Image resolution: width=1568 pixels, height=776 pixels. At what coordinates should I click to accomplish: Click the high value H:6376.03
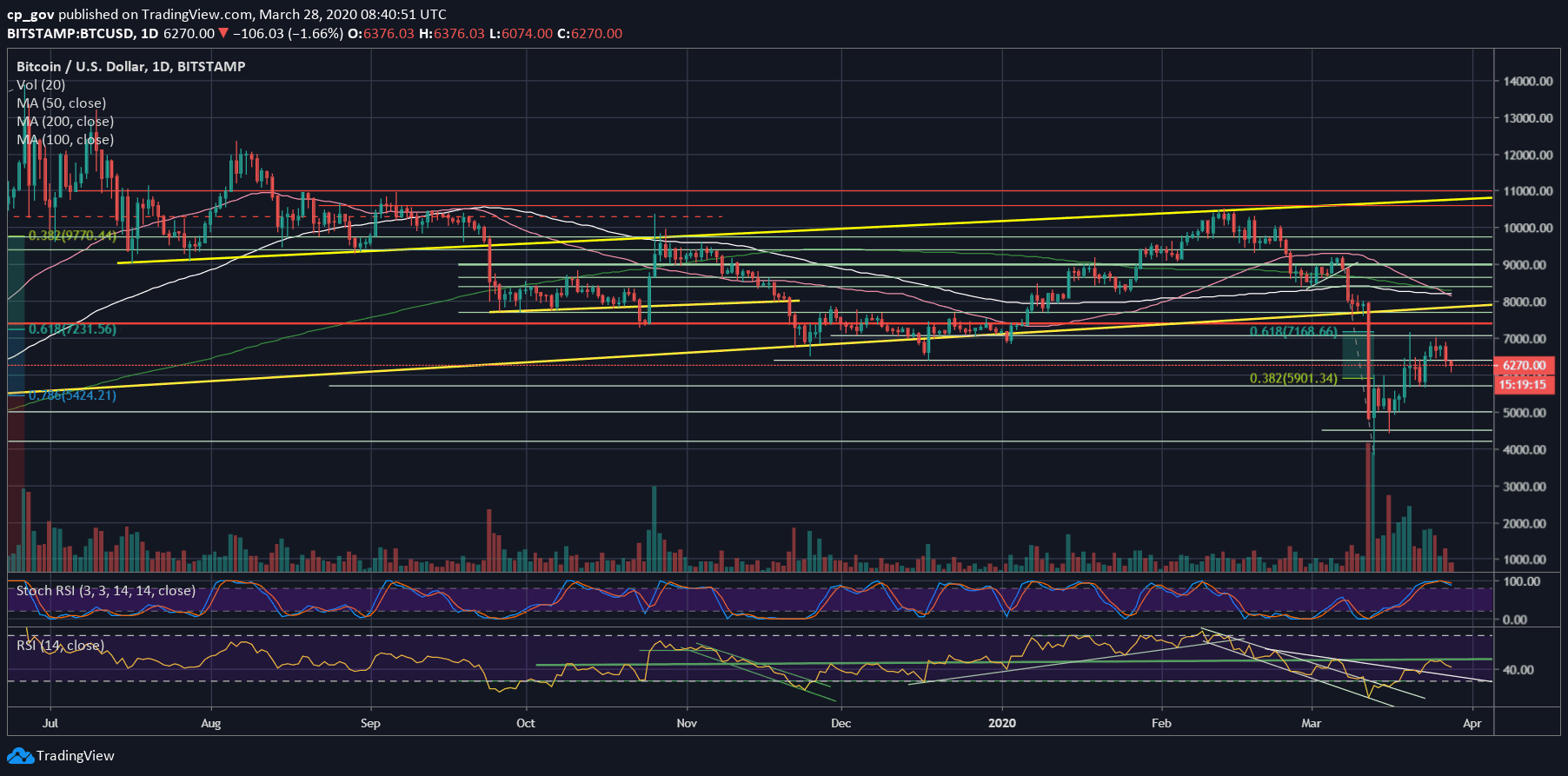point(451,33)
